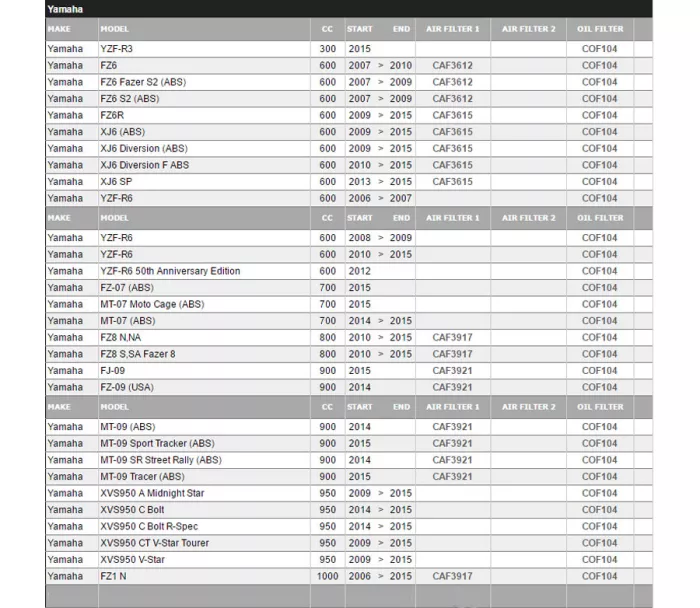Click CAF3615 air filter in XJ6 SP row

coord(452,182)
